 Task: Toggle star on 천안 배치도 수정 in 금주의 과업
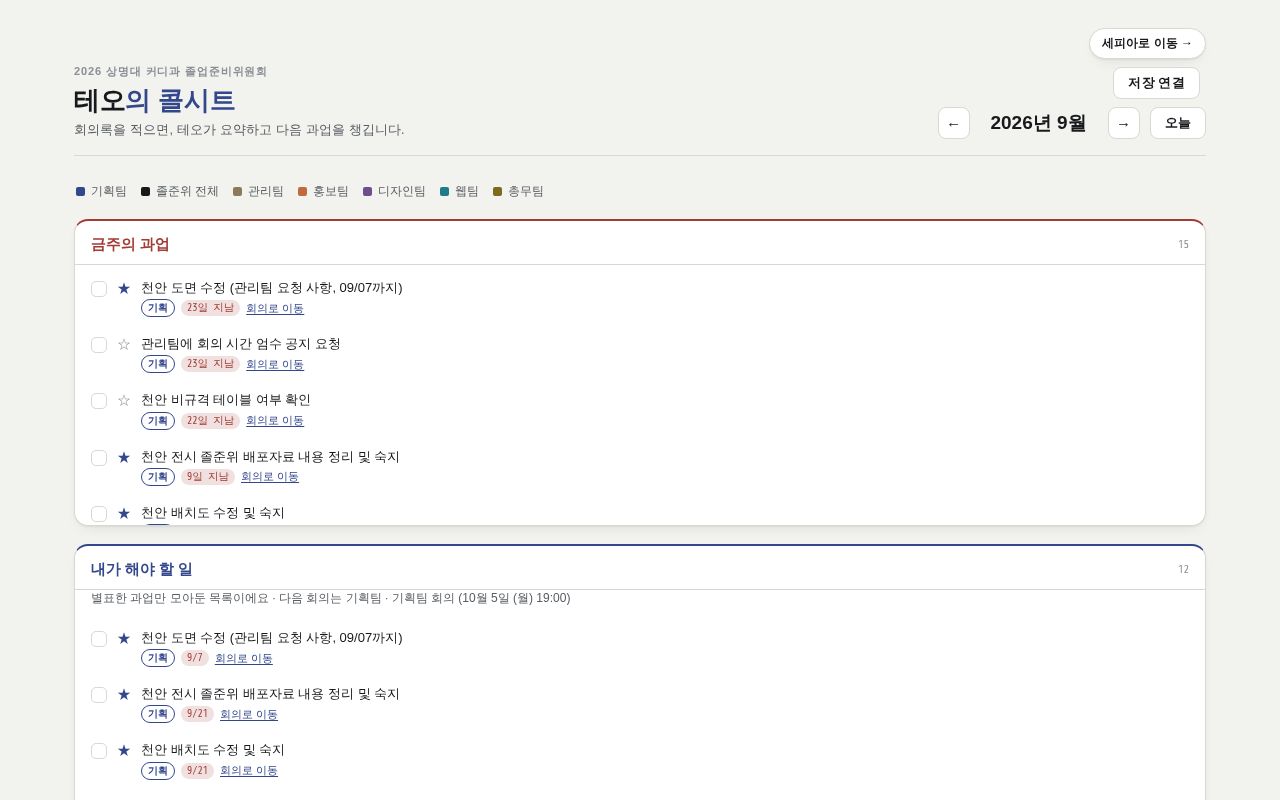[x=124, y=513]
